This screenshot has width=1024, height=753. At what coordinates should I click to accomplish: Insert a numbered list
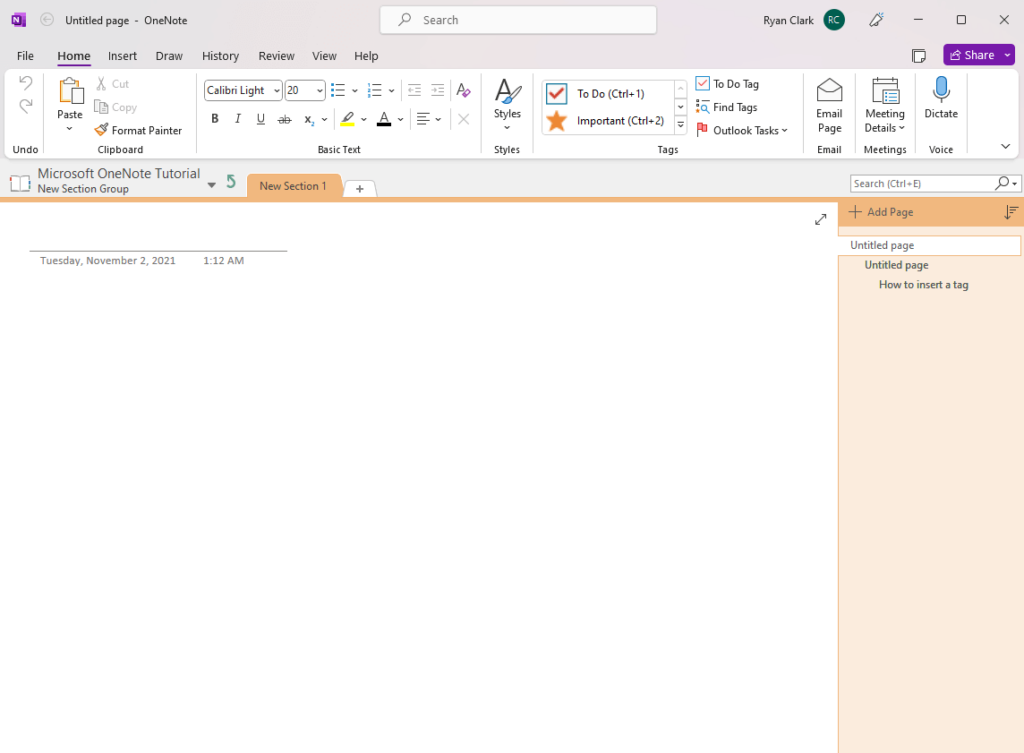click(x=374, y=90)
